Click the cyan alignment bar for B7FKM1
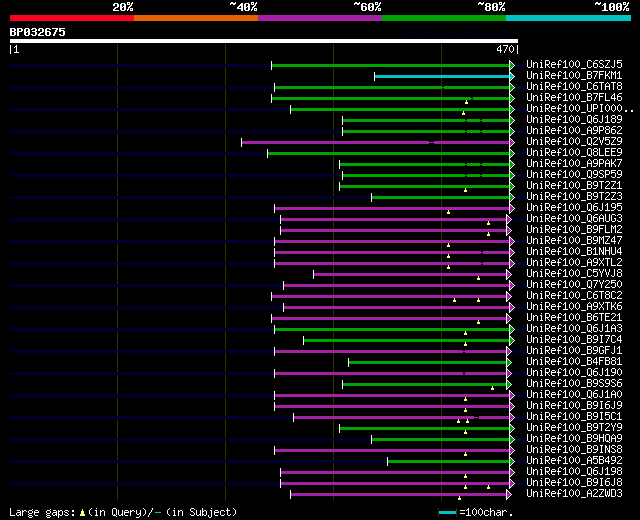The image size is (640, 520). pyautogui.click(x=442, y=76)
